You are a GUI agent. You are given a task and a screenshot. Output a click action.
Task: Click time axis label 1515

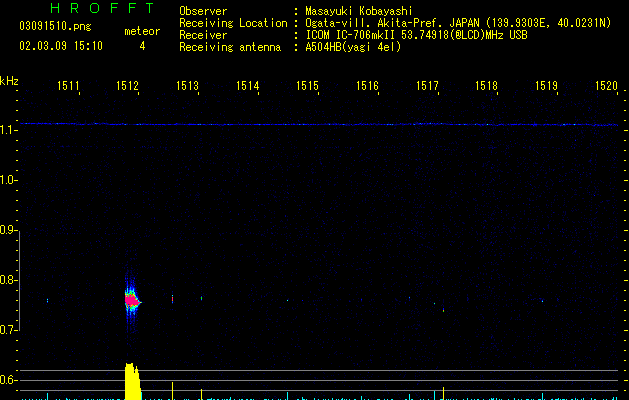pos(307,85)
